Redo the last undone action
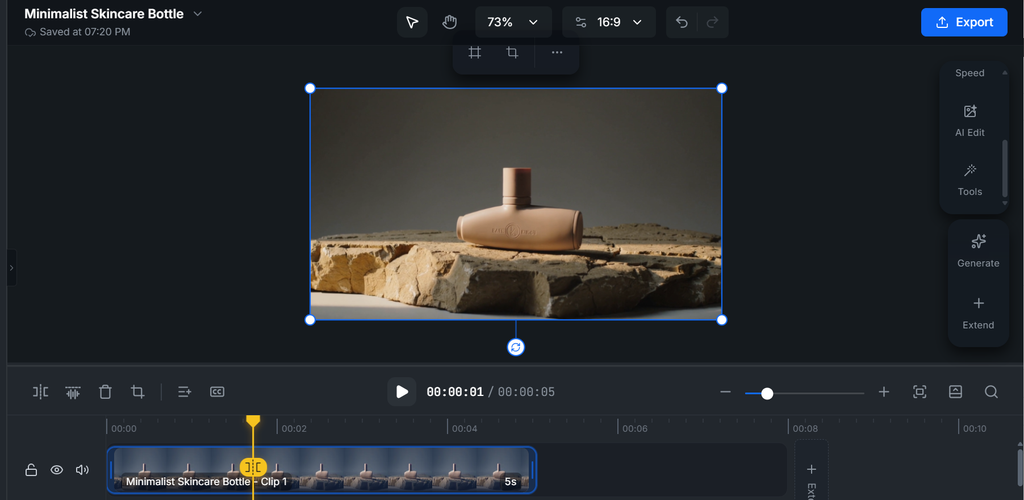This screenshot has height=500, width=1024. tap(712, 22)
